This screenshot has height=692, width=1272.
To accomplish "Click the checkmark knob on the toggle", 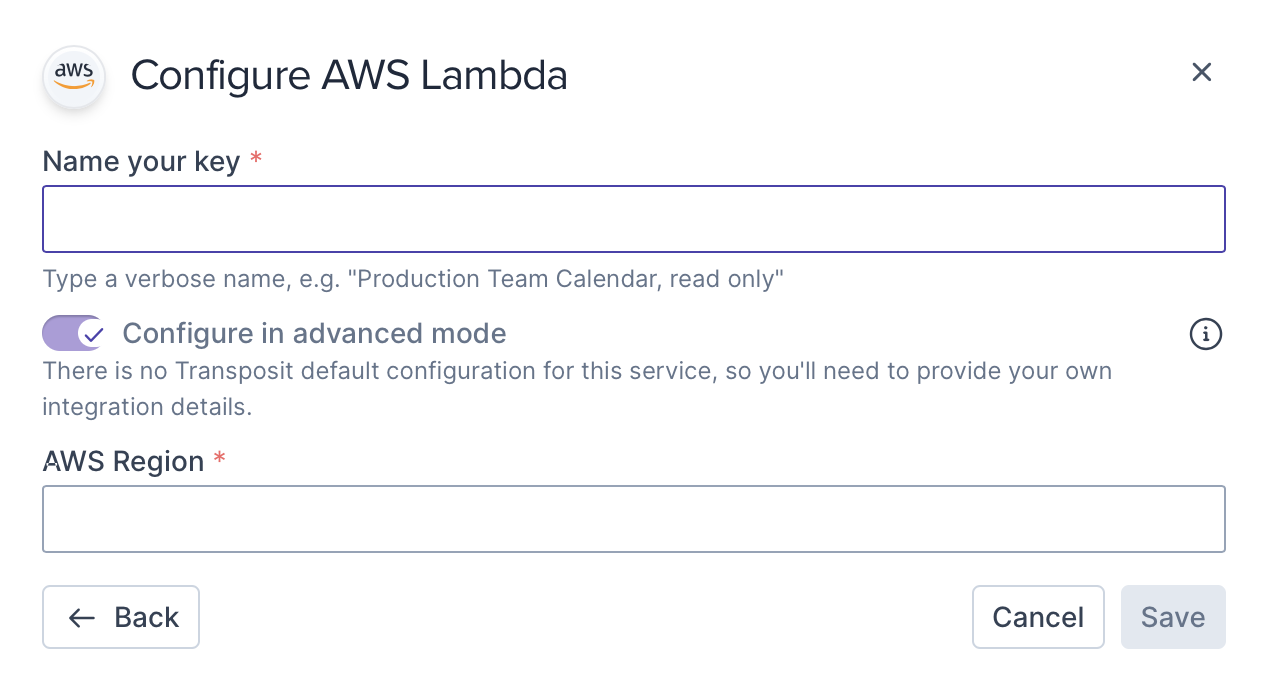I will (x=92, y=334).
